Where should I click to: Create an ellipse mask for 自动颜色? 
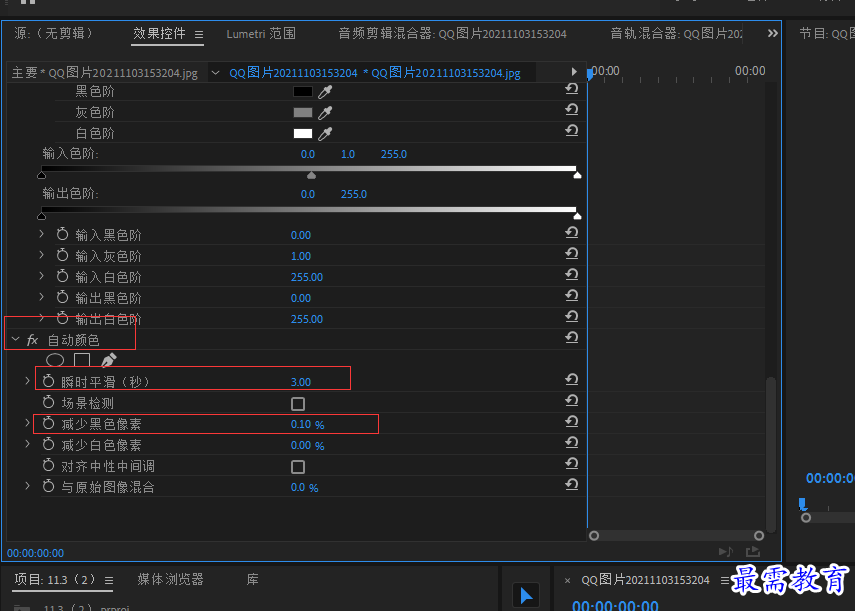pyautogui.click(x=55, y=360)
